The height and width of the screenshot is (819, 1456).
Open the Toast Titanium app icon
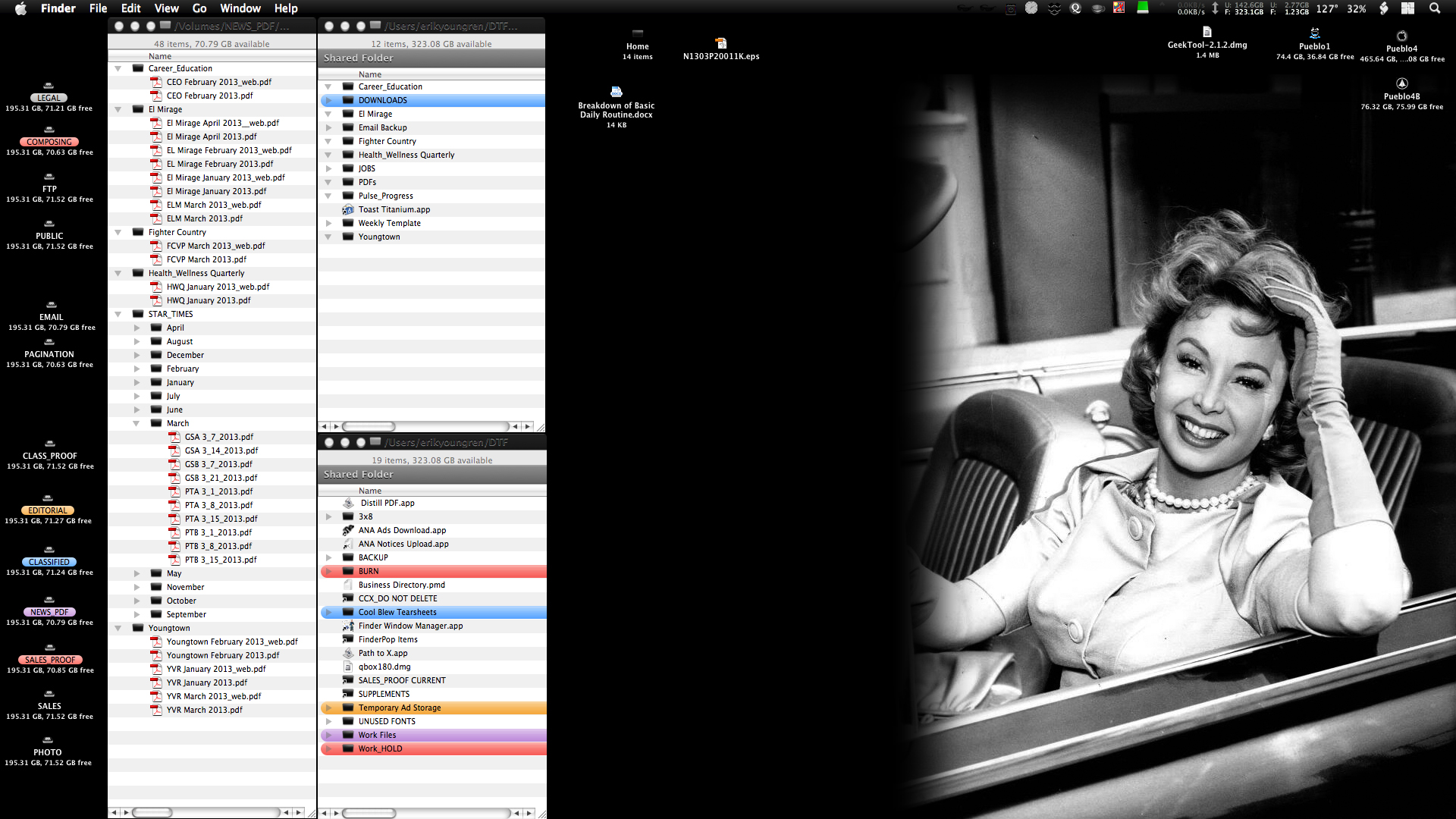coord(348,209)
